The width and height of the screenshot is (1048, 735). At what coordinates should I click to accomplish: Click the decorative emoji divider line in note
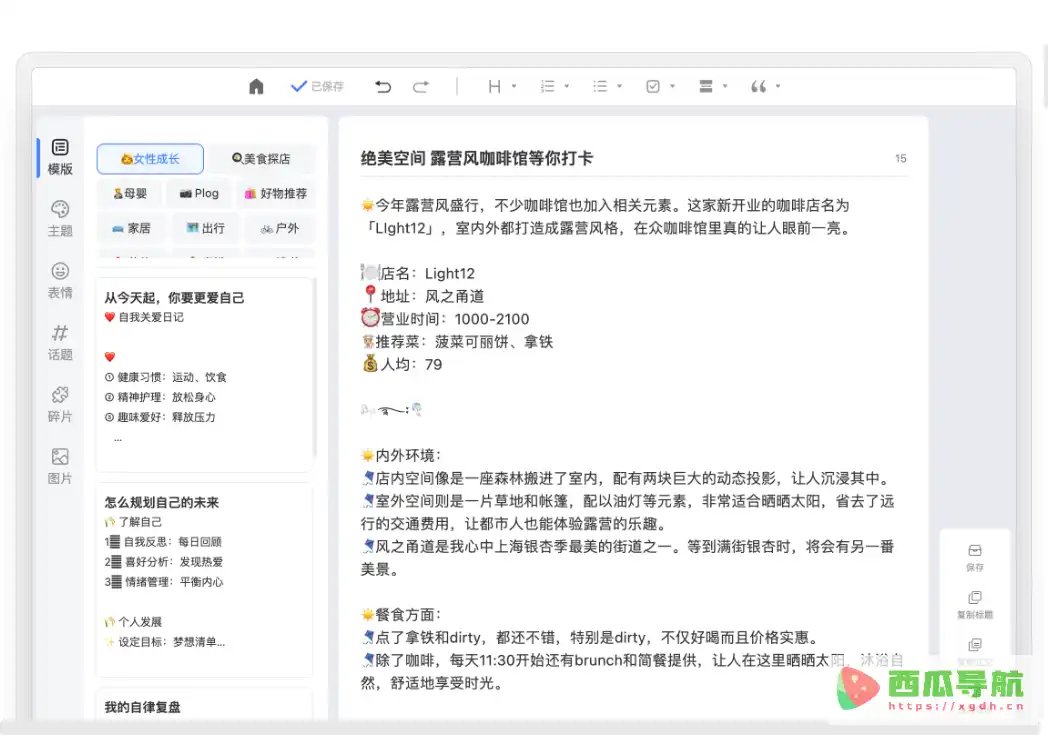point(392,410)
